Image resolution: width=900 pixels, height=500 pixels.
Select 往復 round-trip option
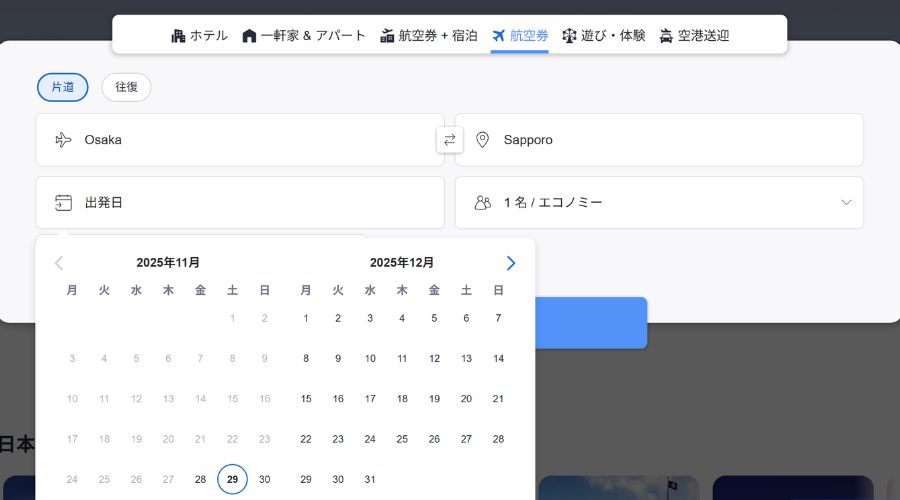[126, 87]
